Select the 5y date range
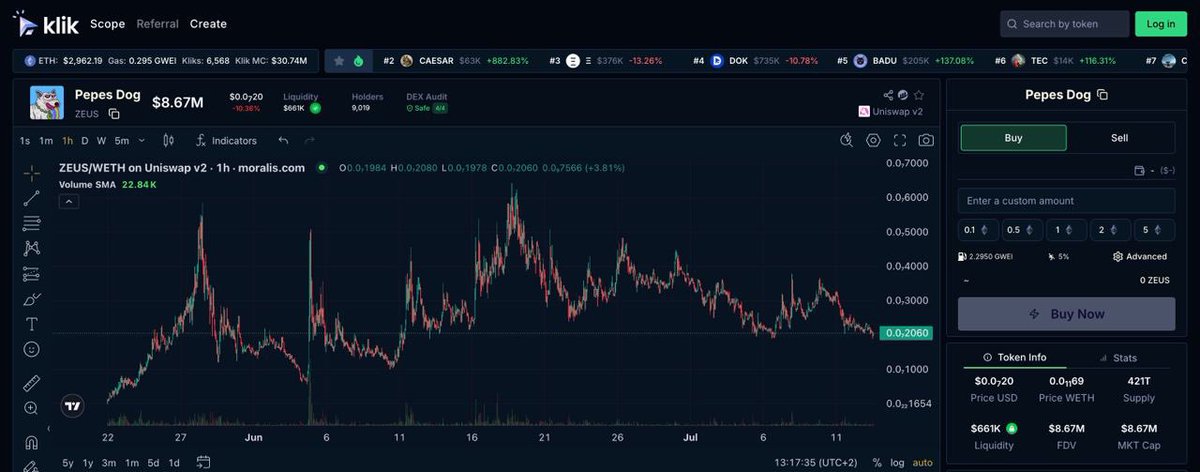The height and width of the screenshot is (472, 1200). pyautogui.click(x=68, y=463)
